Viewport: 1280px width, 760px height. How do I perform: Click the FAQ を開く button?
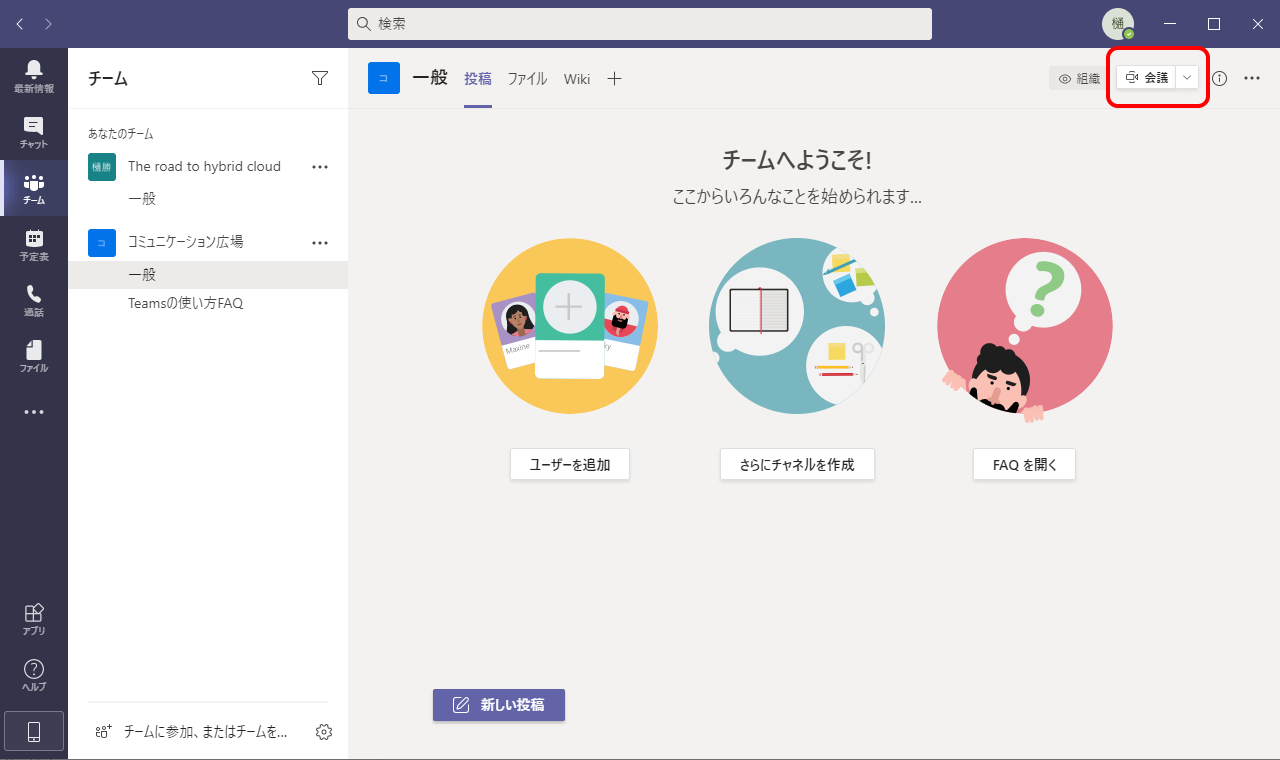tap(1024, 464)
